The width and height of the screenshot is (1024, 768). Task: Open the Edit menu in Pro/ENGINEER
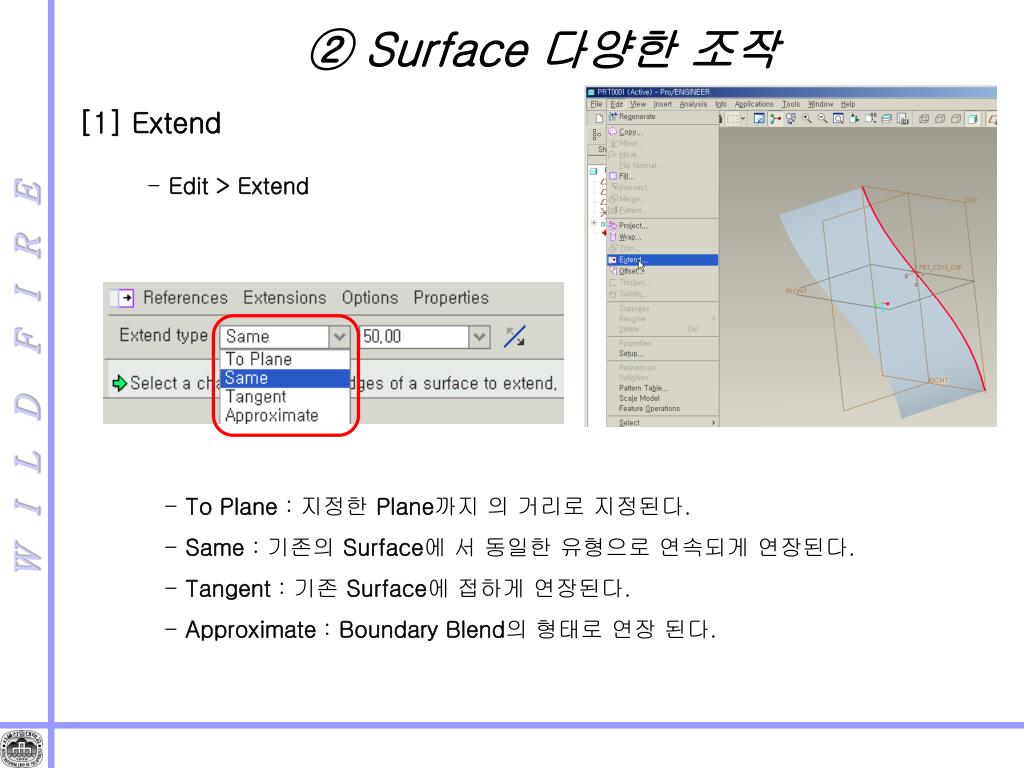pos(616,104)
